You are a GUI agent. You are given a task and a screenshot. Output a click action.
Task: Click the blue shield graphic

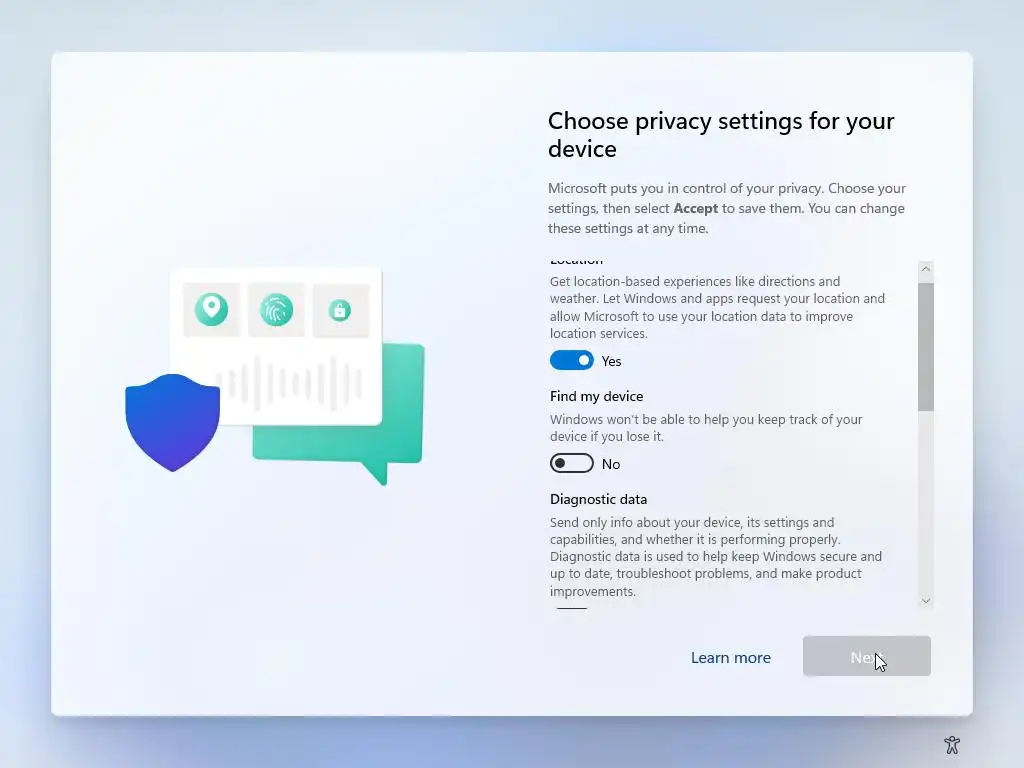[x=172, y=423]
